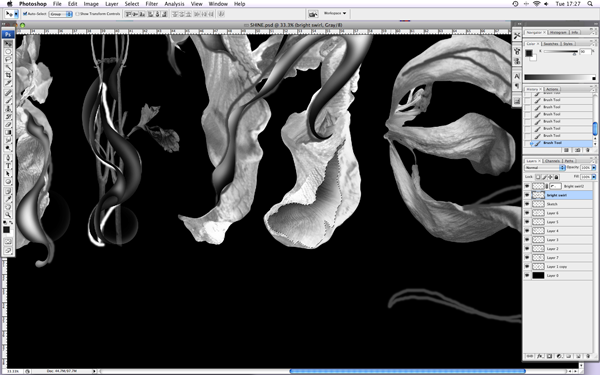
Task: Open the Filter menu
Action: (152, 4)
